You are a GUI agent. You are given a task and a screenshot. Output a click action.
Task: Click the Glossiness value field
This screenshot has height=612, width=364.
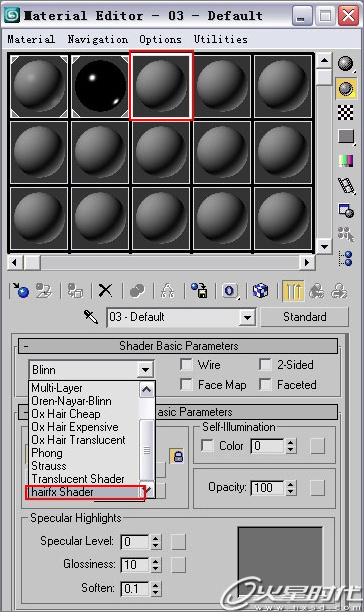tap(135, 564)
